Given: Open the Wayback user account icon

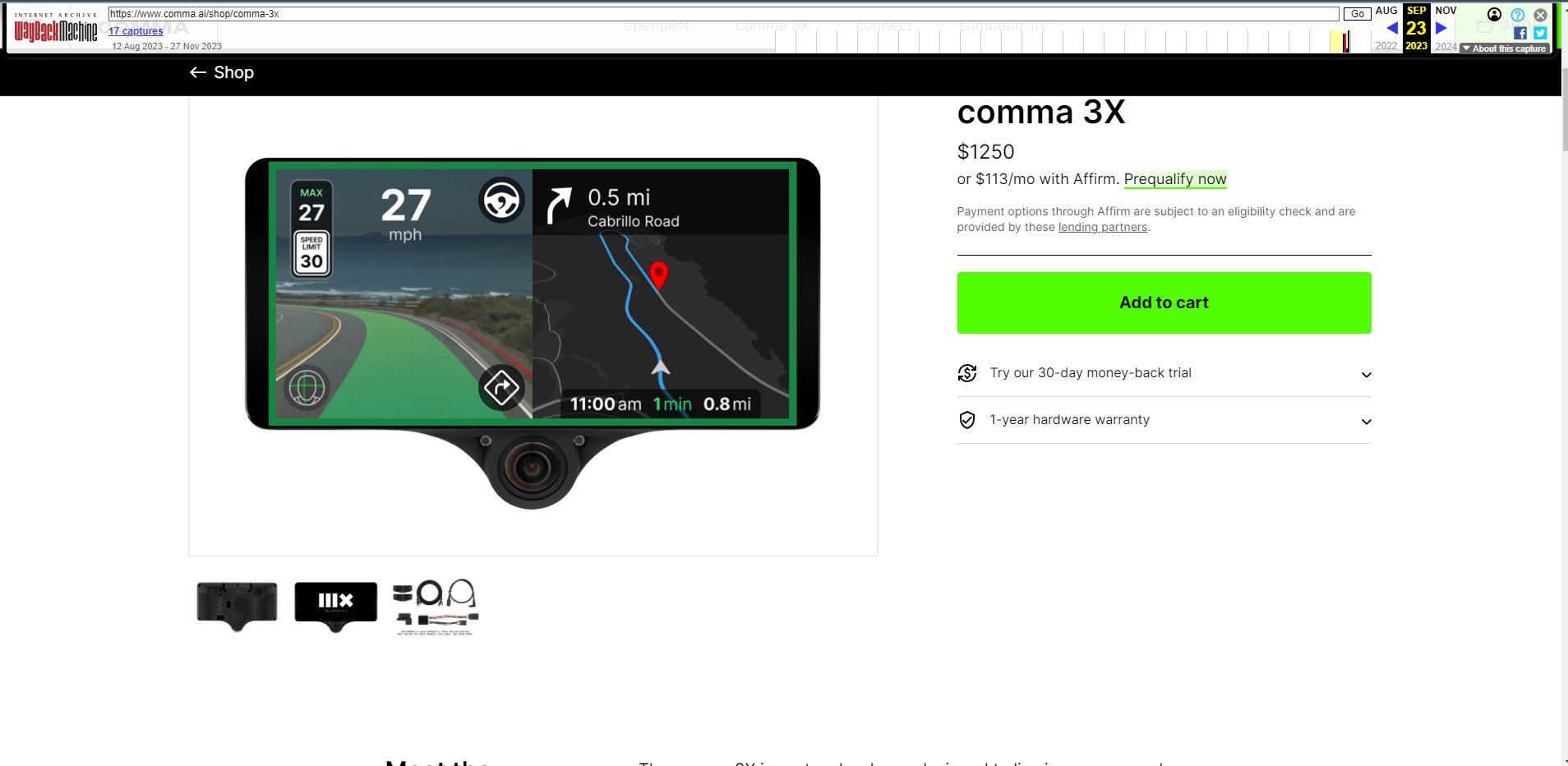Looking at the screenshot, I should (1494, 14).
